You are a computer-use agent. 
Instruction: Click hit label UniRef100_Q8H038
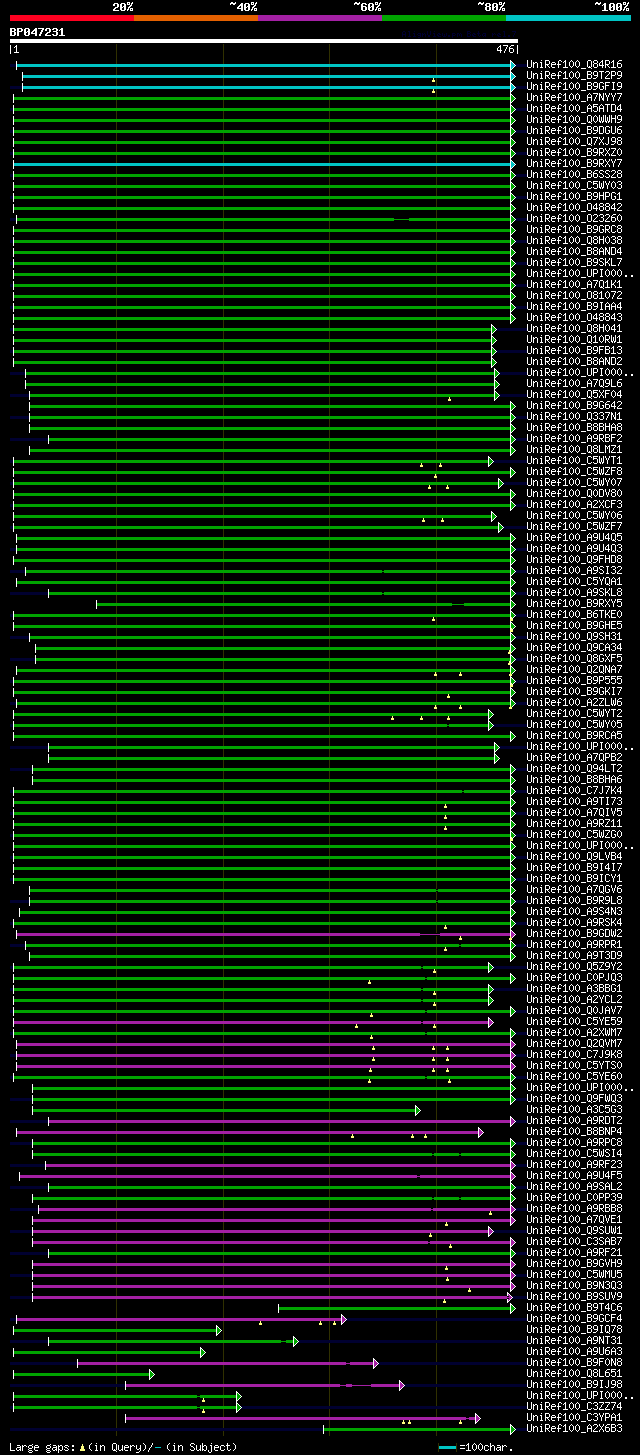(574, 240)
